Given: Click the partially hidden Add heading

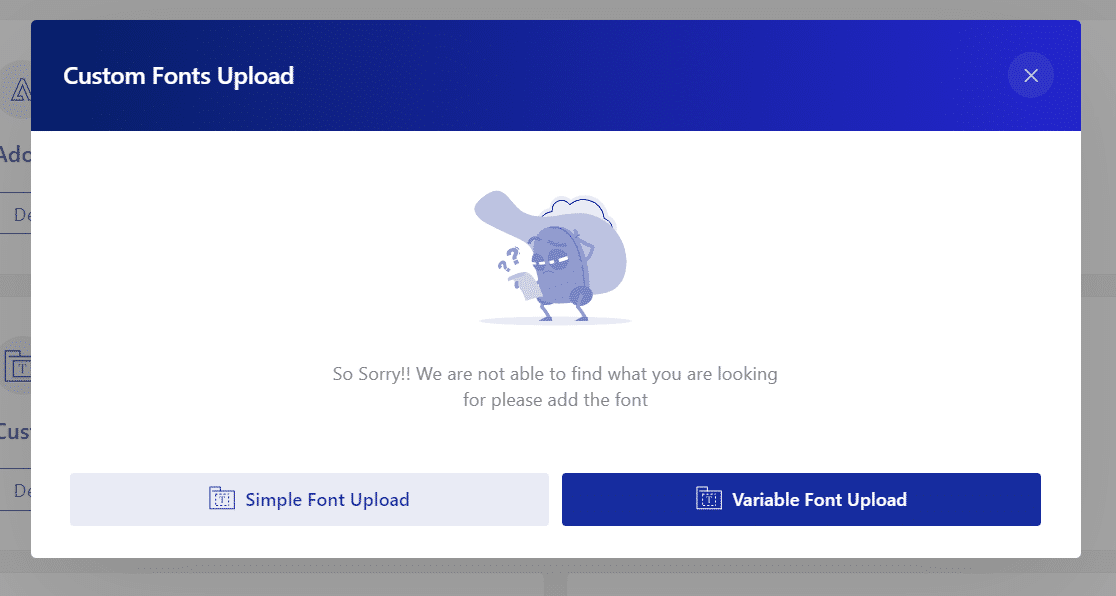Looking at the screenshot, I should [15, 155].
